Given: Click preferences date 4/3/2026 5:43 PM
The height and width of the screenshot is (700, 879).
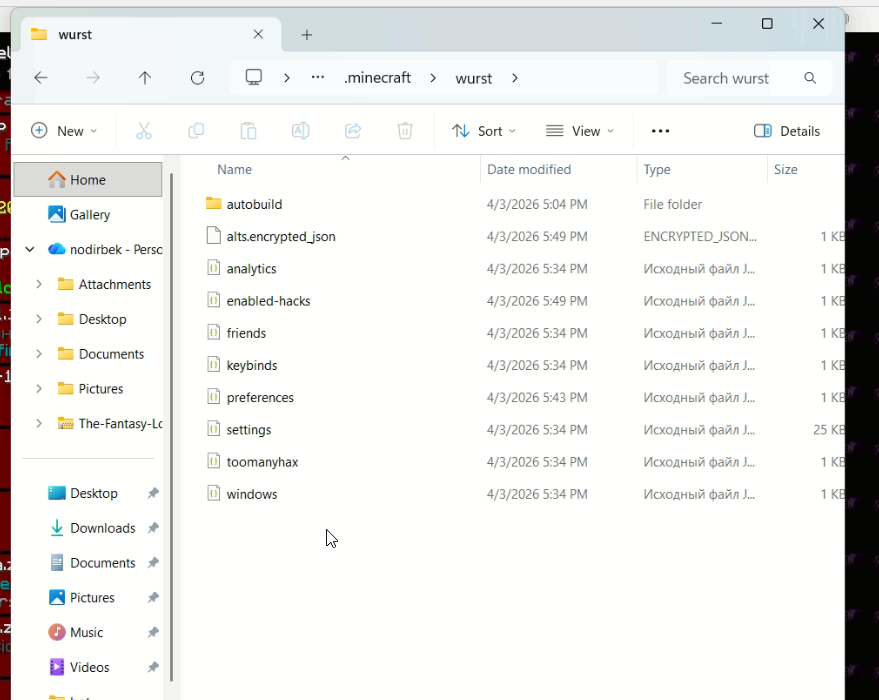Looking at the screenshot, I should pos(537,397).
